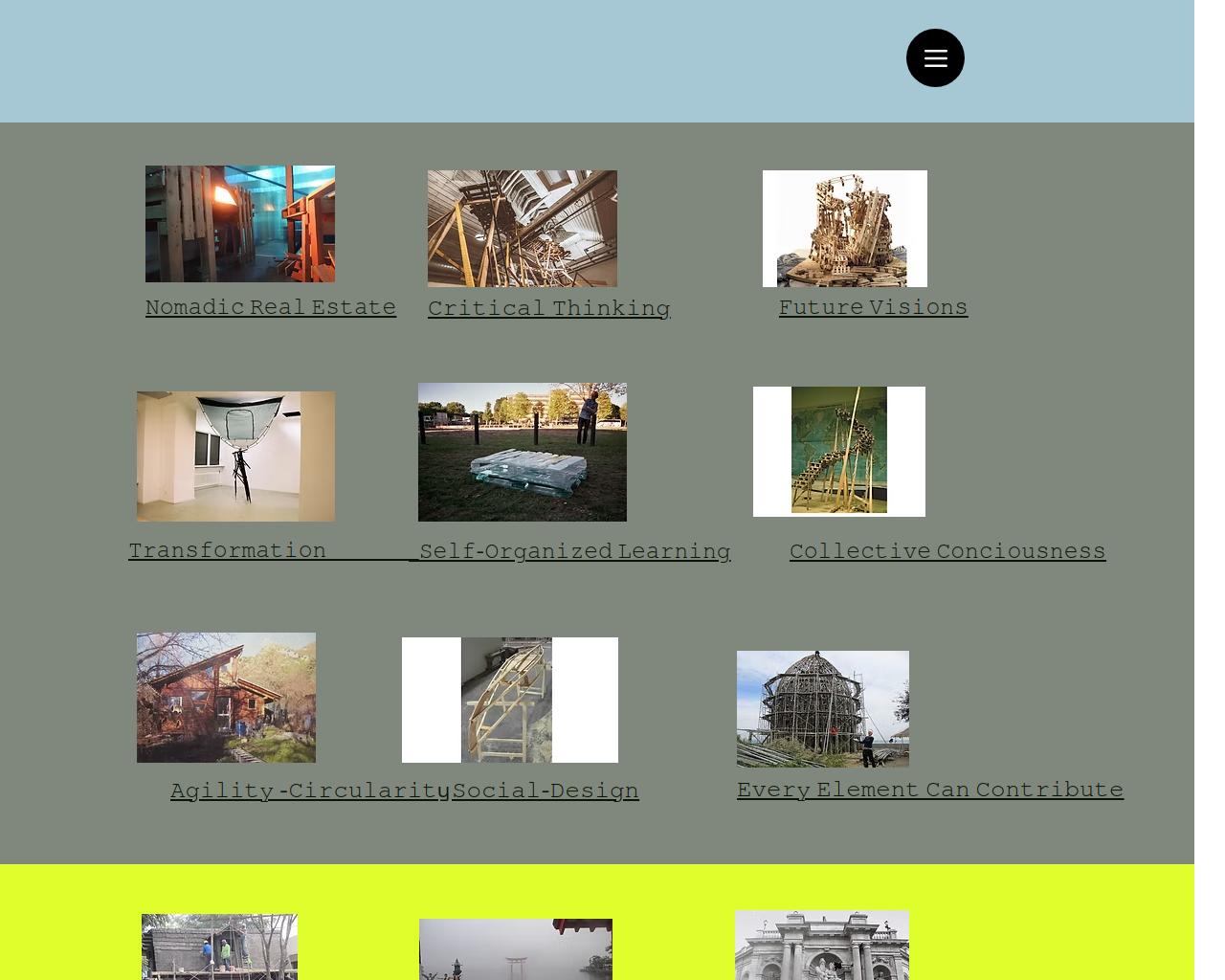Viewport: 1225px width, 980px height.
Task: Open the workers on thatched roof image
Action: (219, 947)
